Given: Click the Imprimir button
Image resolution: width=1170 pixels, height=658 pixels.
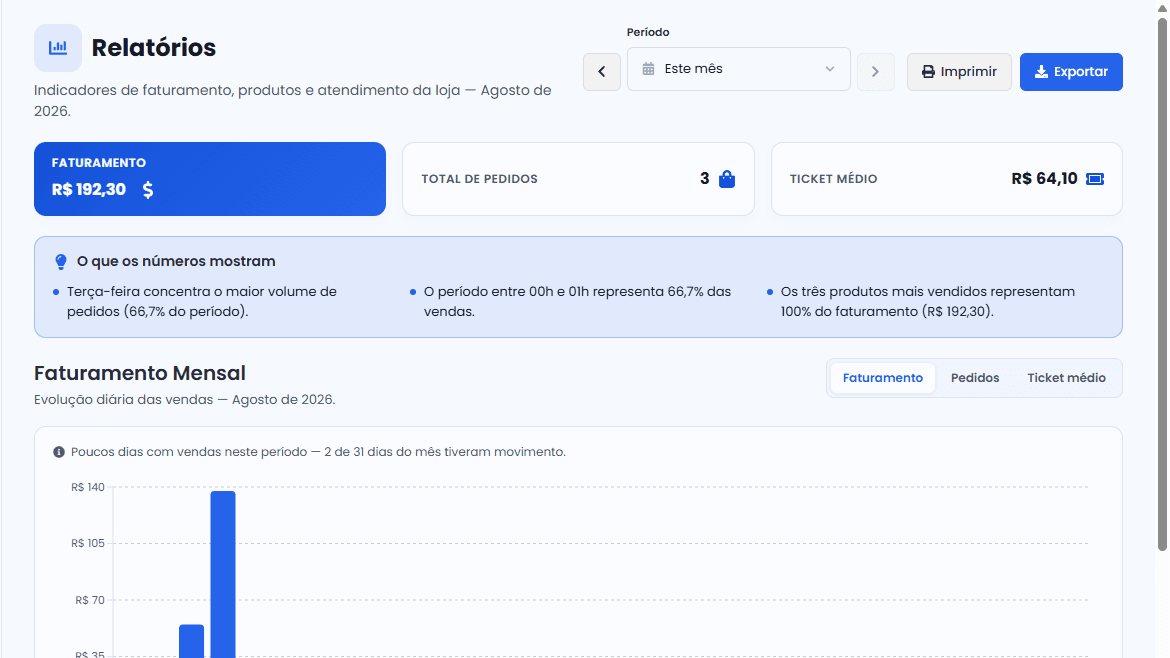Looking at the screenshot, I should (x=959, y=72).
